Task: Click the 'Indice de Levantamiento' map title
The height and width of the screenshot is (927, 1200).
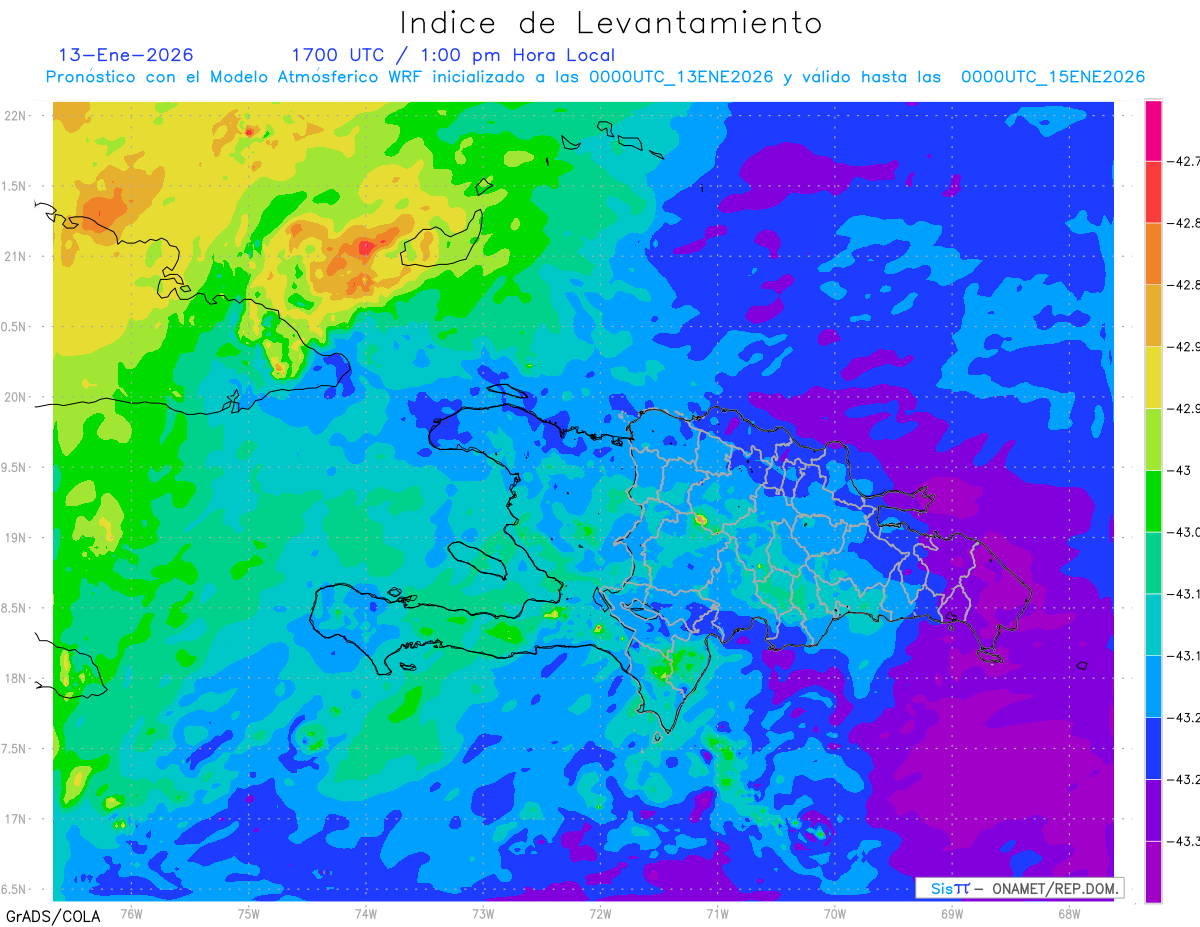Action: click(611, 23)
